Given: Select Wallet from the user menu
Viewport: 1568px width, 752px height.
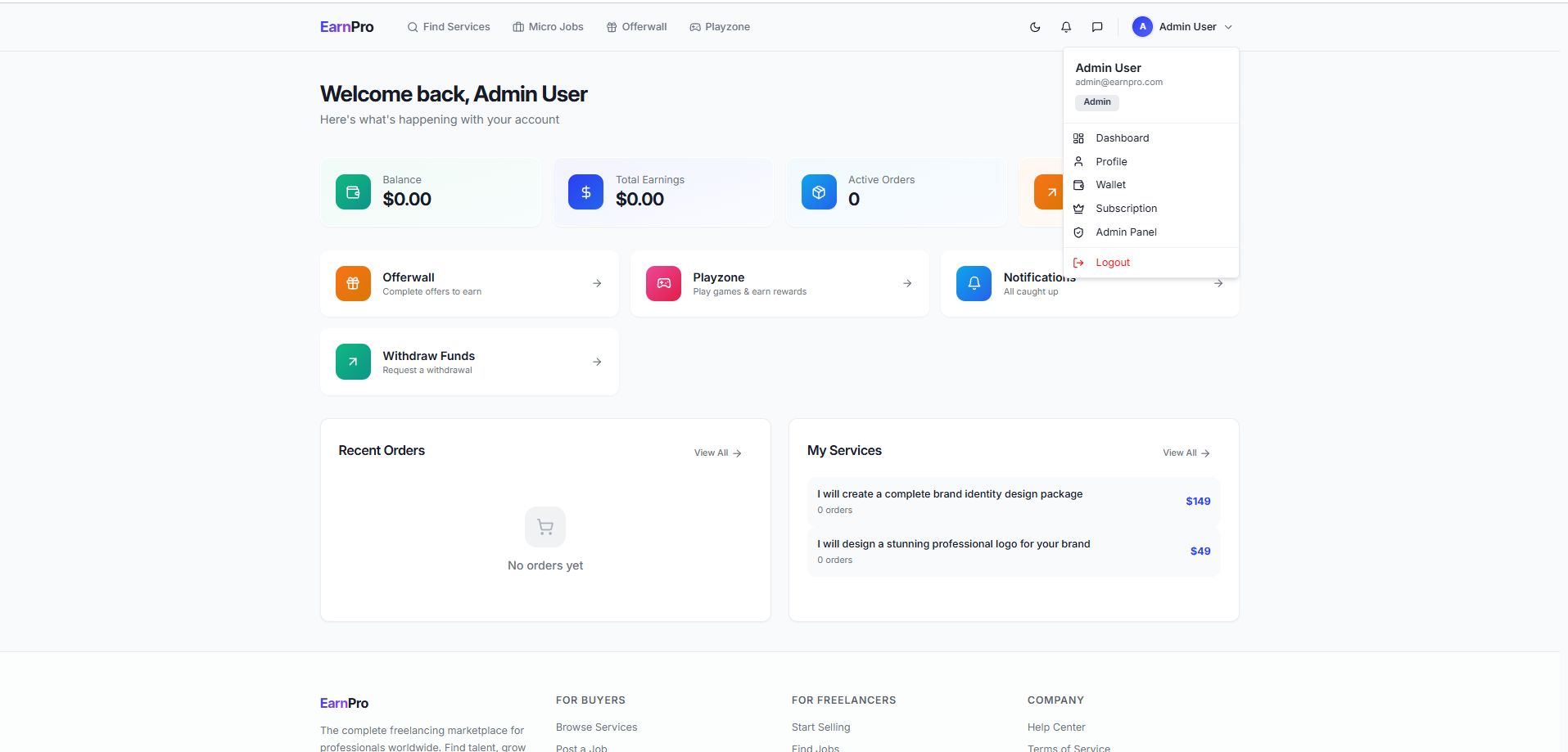Looking at the screenshot, I should click(1110, 185).
